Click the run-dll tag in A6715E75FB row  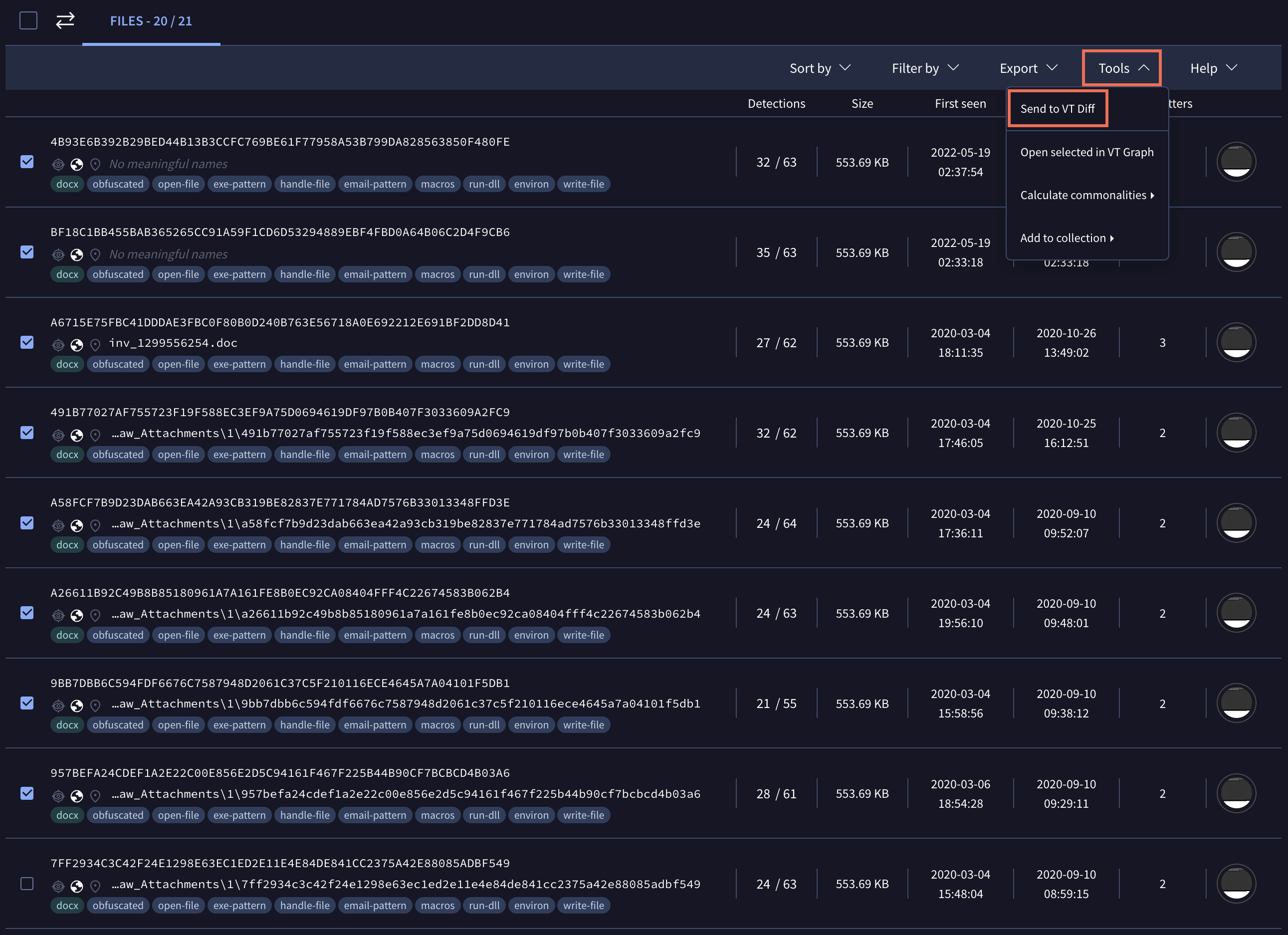(484, 364)
